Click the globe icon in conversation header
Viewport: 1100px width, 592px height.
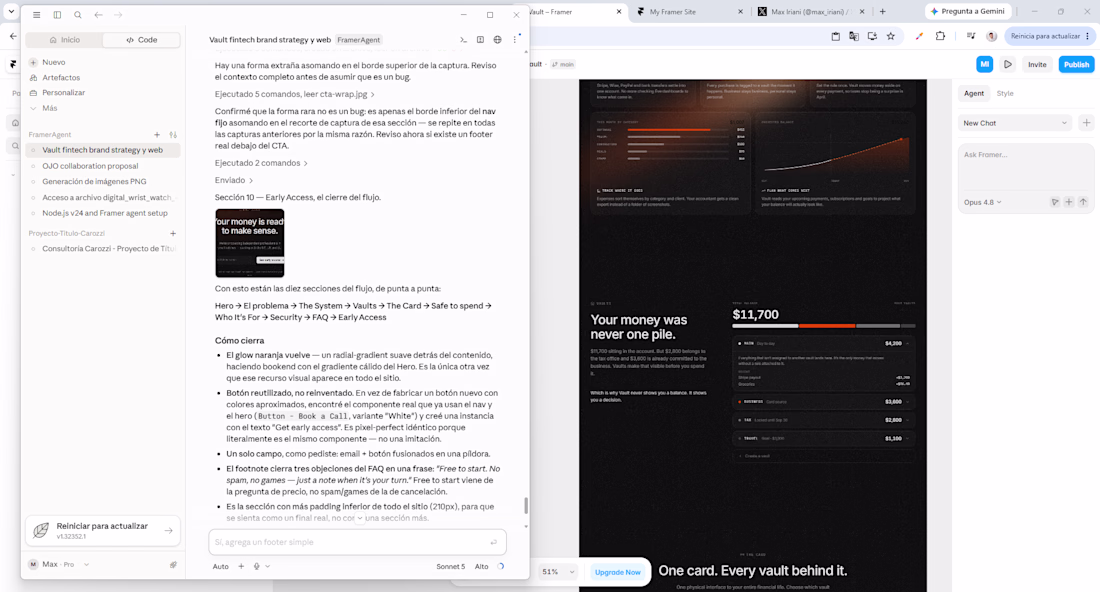(x=497, y=40)
